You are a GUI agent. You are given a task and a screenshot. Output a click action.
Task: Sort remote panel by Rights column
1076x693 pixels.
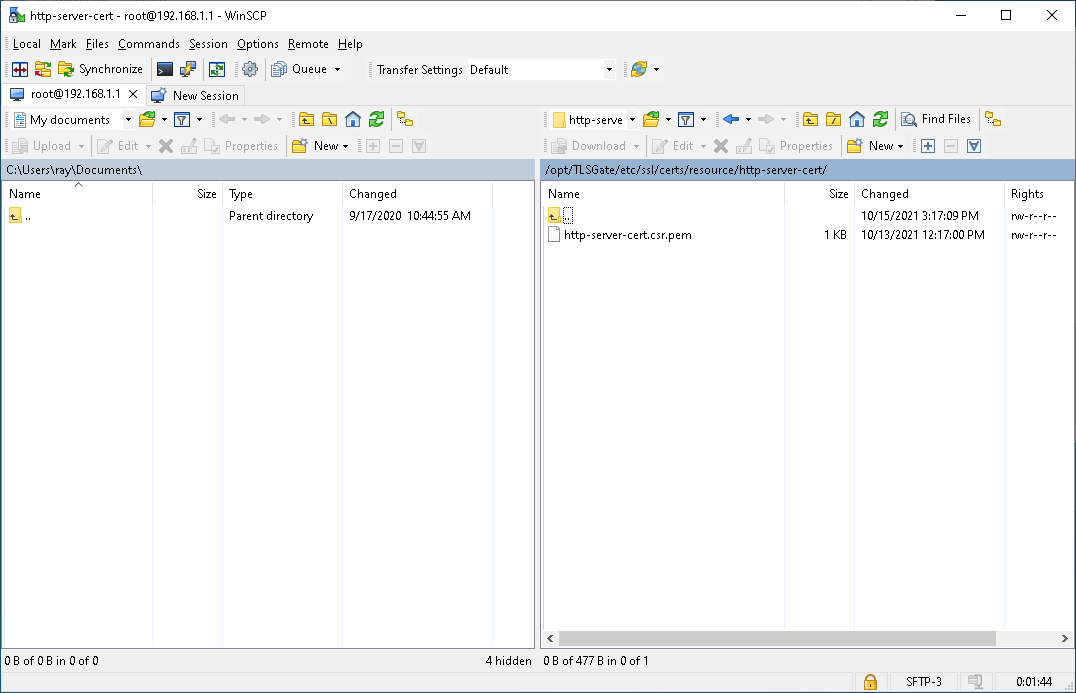(1038, 193)
